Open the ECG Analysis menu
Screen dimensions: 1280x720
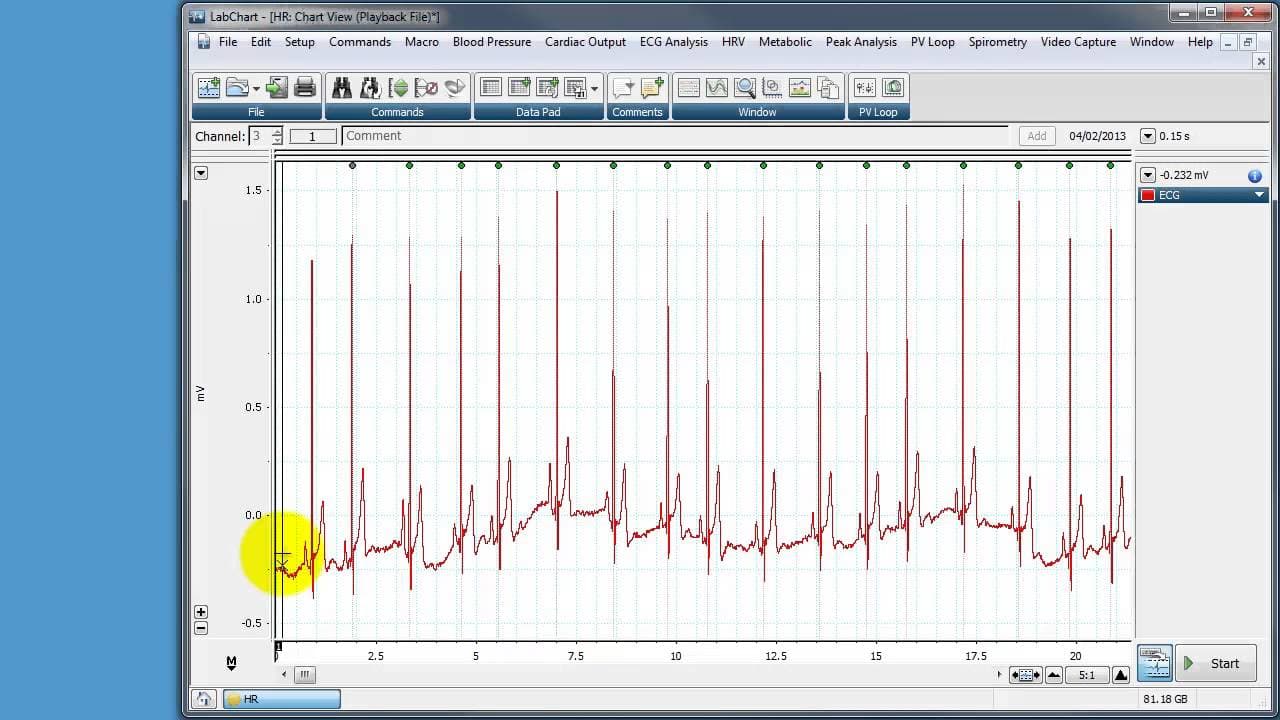coord(674,42)
